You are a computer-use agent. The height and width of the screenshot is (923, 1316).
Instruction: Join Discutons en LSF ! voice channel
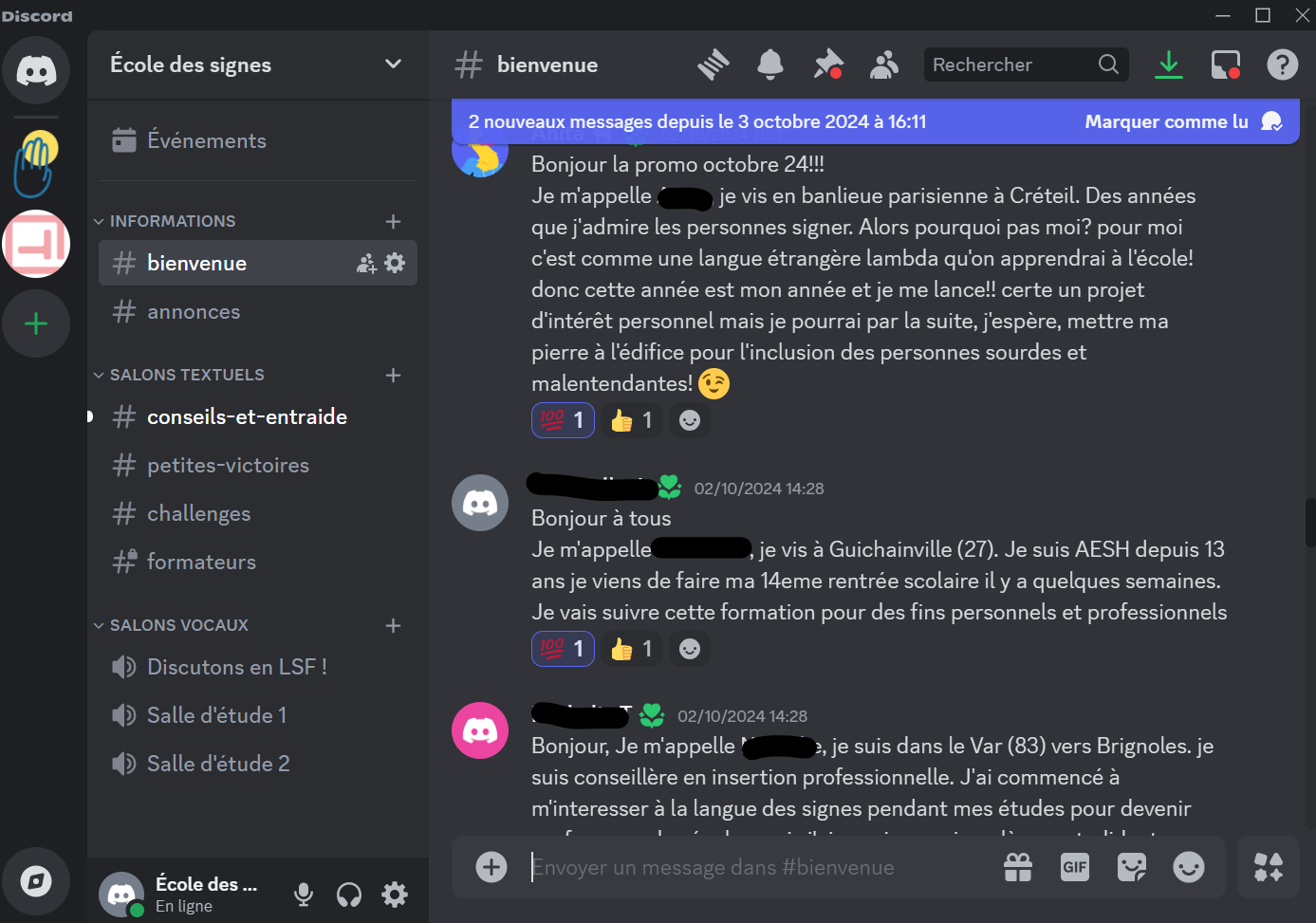258,667
